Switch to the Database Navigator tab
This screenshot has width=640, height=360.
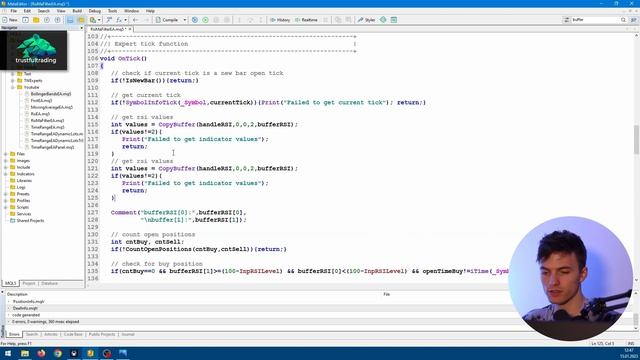49,283
